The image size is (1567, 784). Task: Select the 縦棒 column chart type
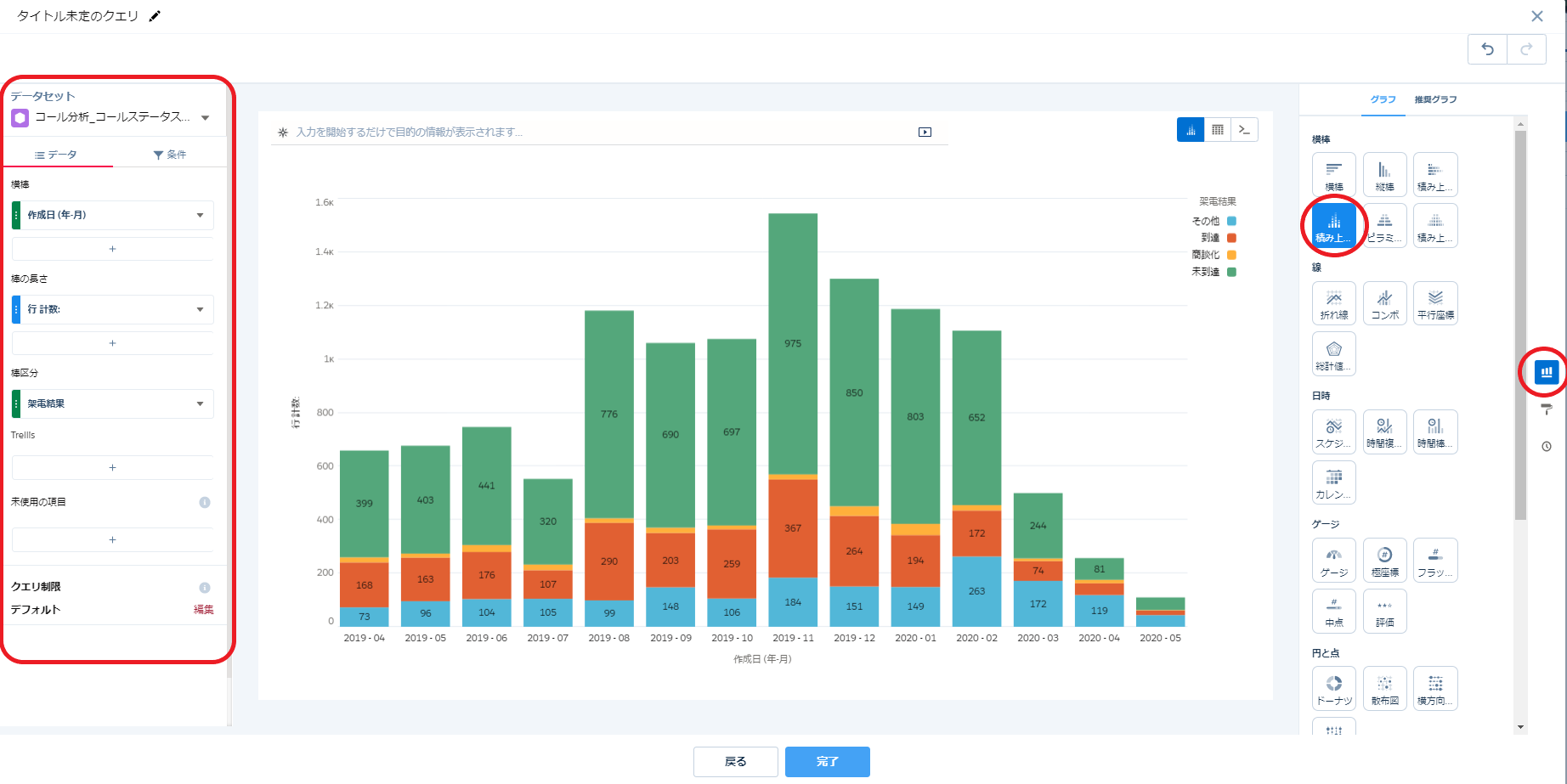[x=1384, y=174]
